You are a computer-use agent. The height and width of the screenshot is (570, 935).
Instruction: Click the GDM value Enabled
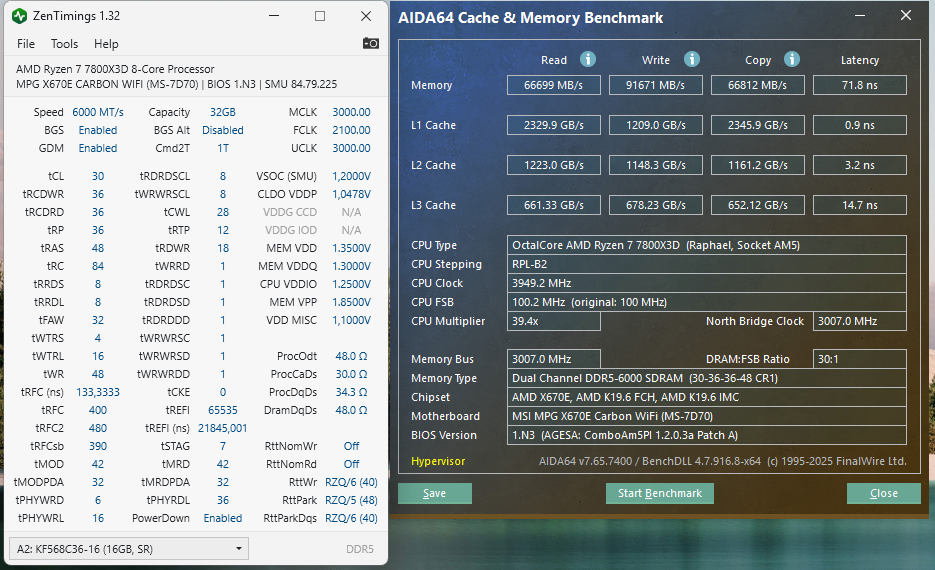(98, 148)
